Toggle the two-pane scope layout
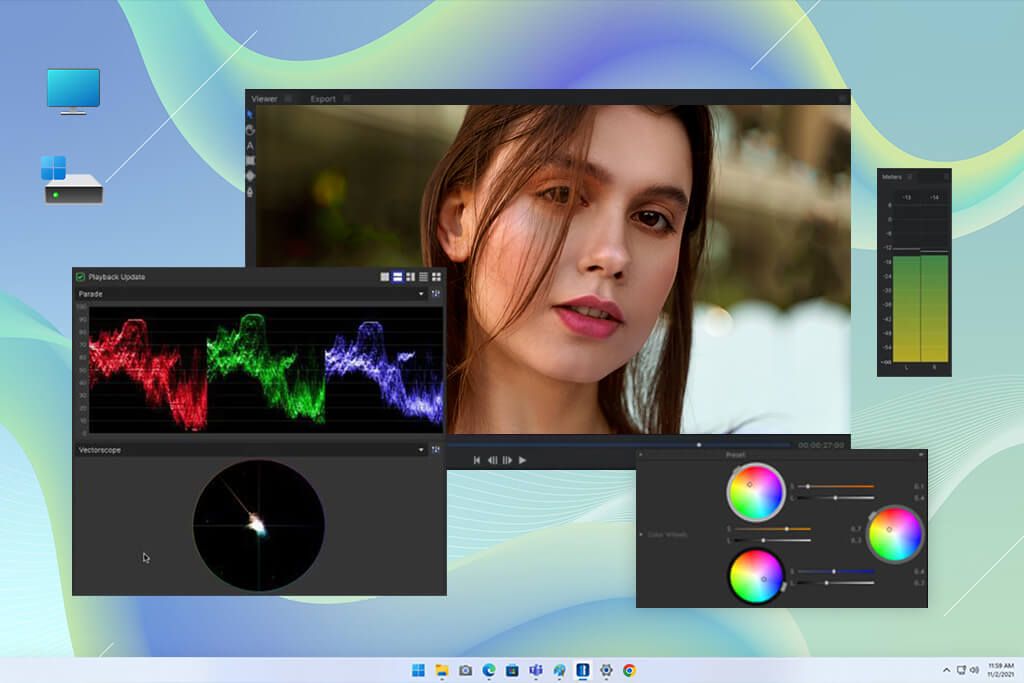 click(x=396, y=276)
